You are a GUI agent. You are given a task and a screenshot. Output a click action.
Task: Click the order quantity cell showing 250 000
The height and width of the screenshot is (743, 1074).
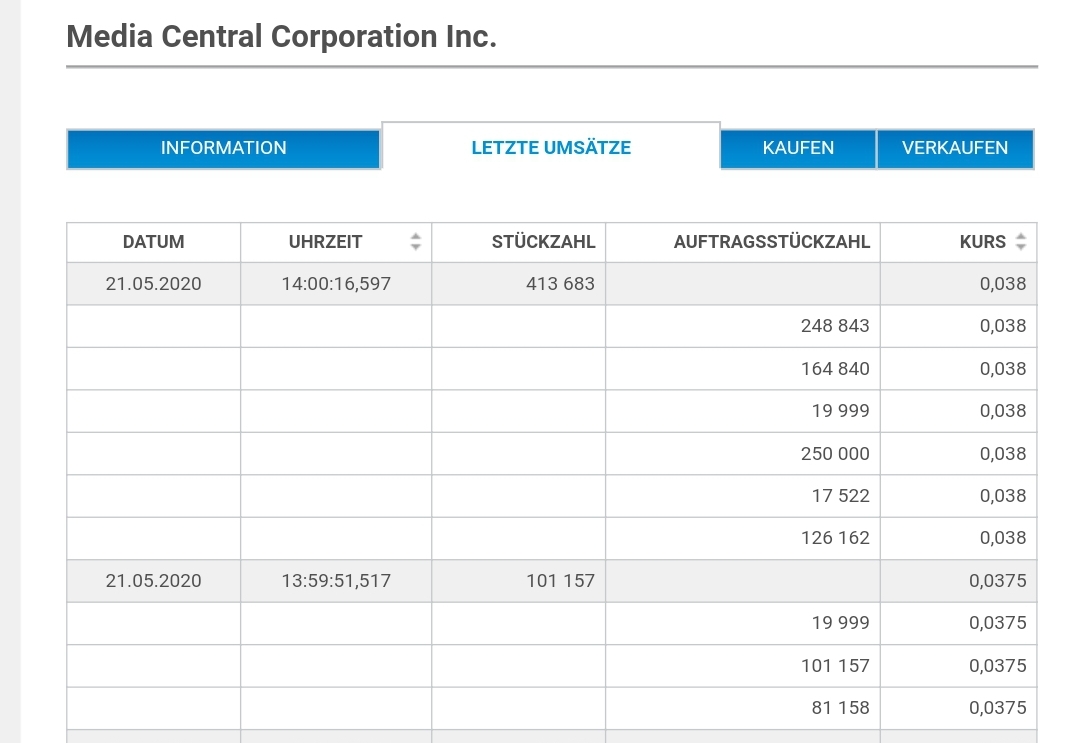836,453
